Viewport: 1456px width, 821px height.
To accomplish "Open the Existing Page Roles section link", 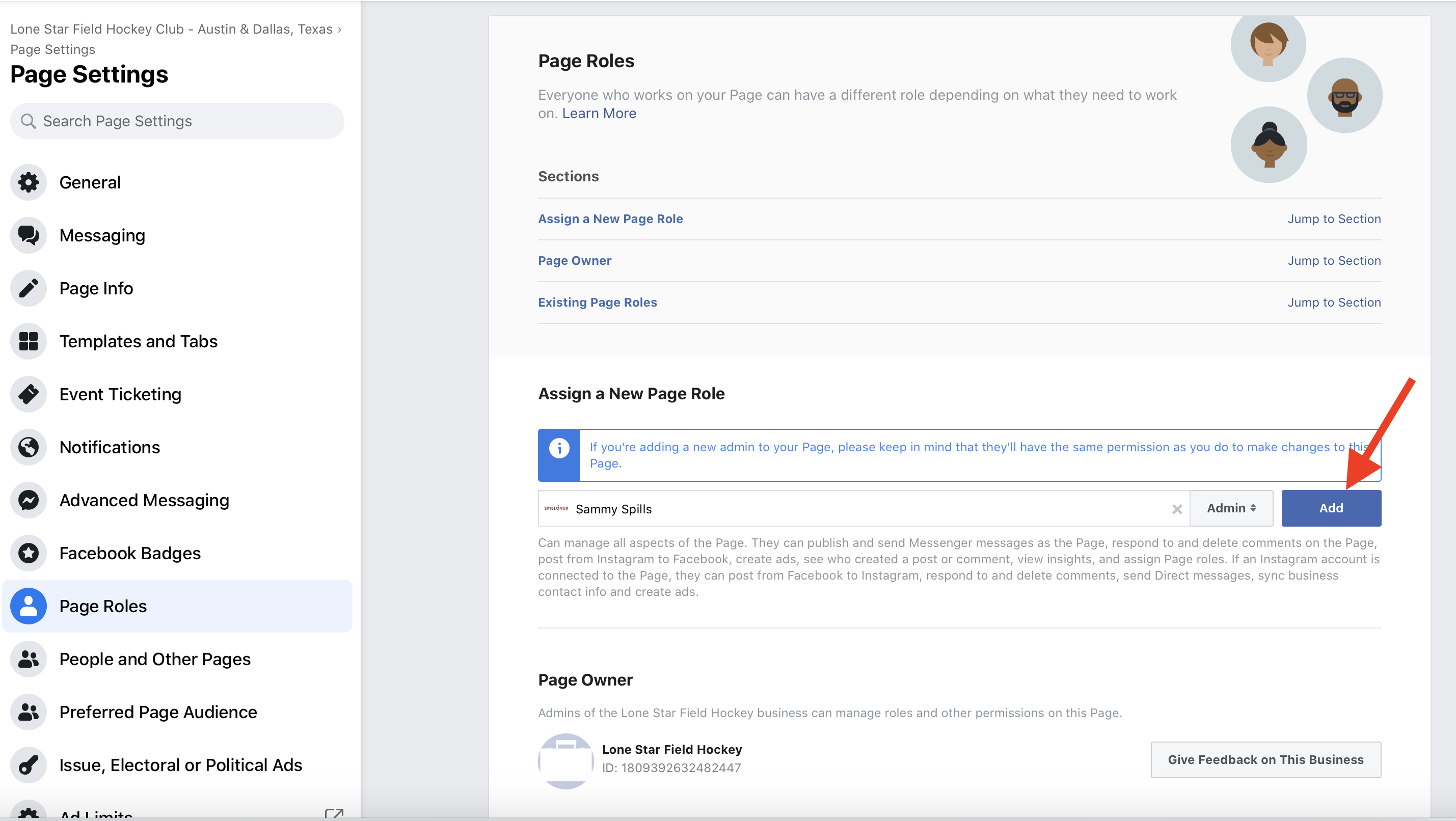I will (597, 303).
